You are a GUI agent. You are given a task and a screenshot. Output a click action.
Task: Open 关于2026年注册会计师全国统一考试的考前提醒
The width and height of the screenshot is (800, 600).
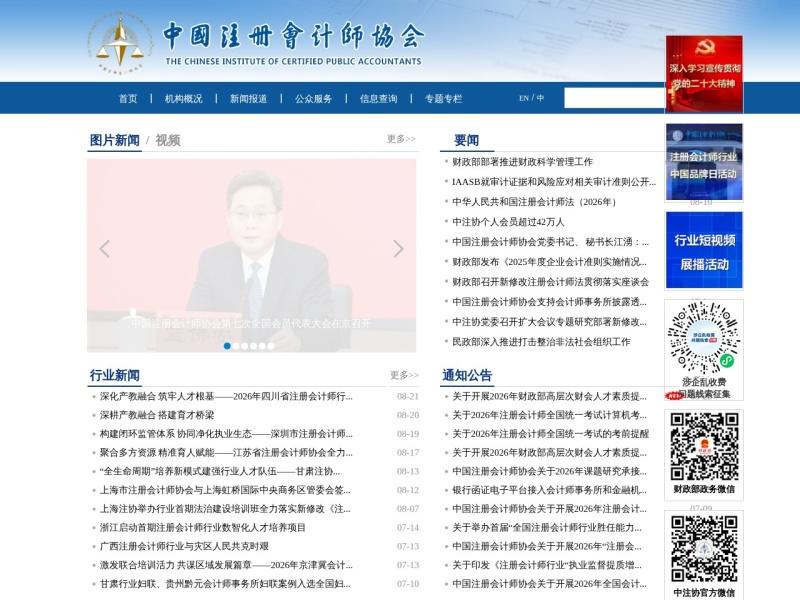click(551, 434)
